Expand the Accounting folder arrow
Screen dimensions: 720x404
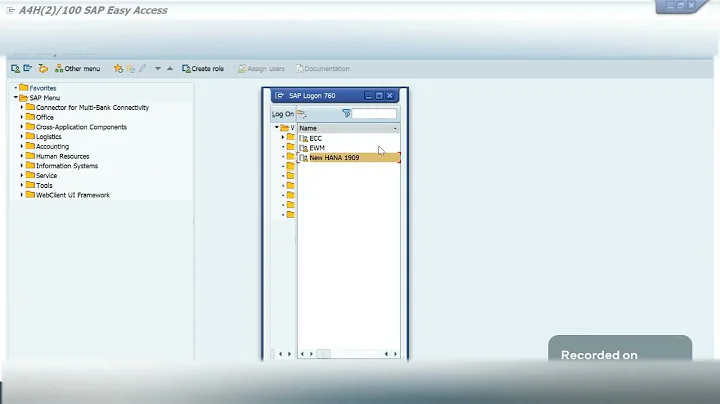click(22, 146)
